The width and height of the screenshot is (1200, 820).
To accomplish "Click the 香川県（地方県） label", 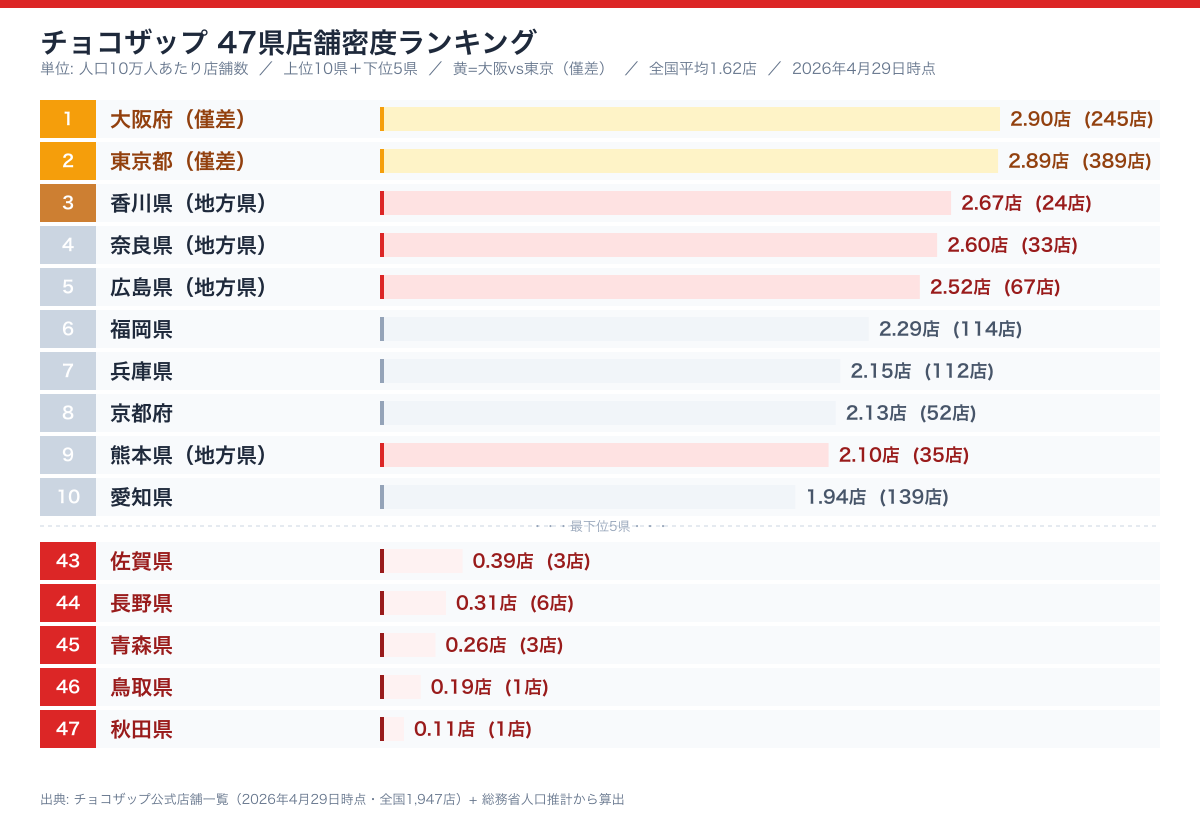I will click(188, 203).
